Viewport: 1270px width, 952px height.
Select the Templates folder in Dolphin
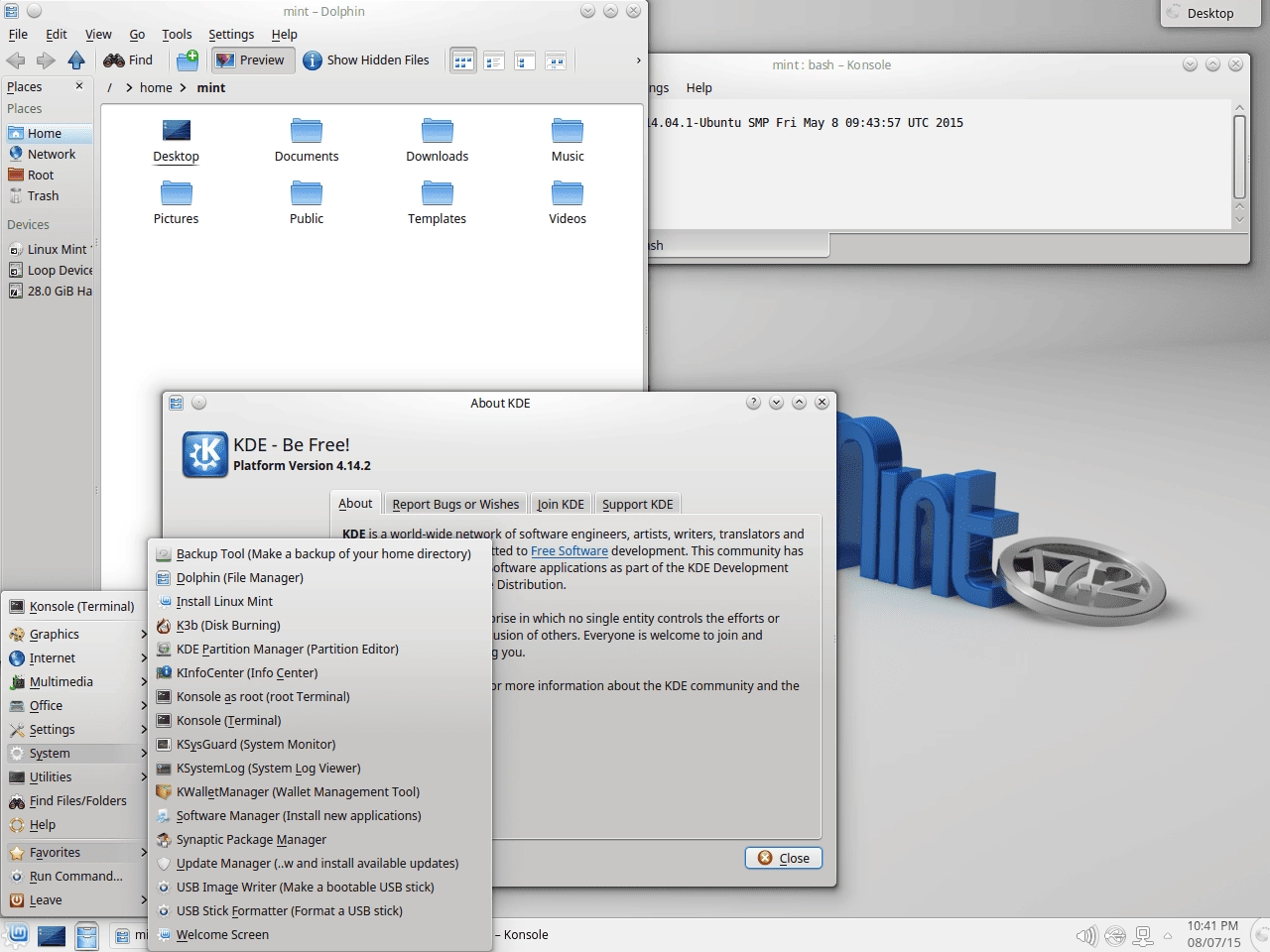click(437, 202)
